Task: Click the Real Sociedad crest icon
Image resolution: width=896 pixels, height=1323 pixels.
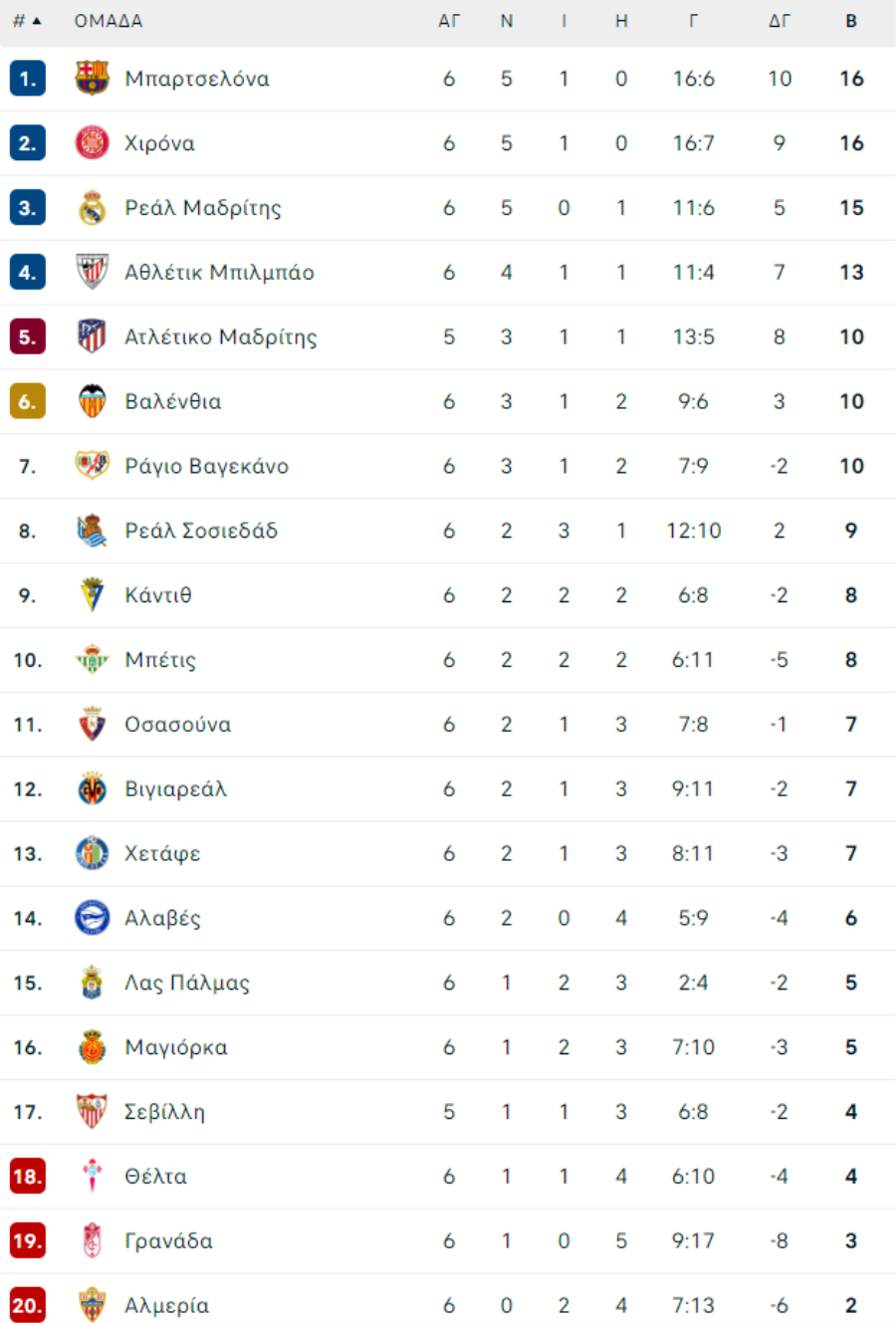Action: [x=92, y=531]
